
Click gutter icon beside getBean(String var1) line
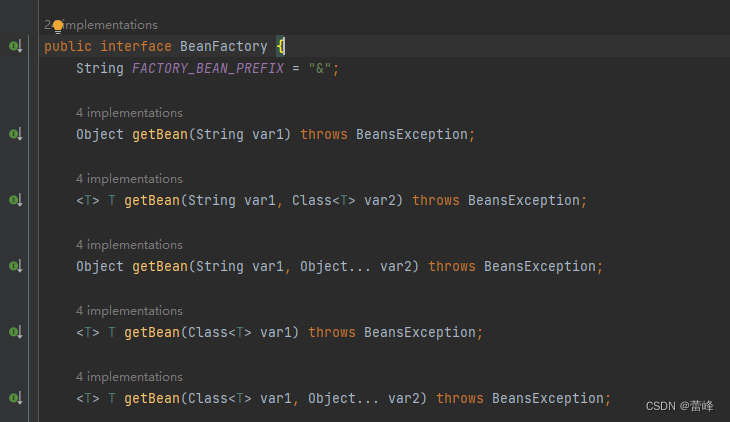click(x=16, y=134)
